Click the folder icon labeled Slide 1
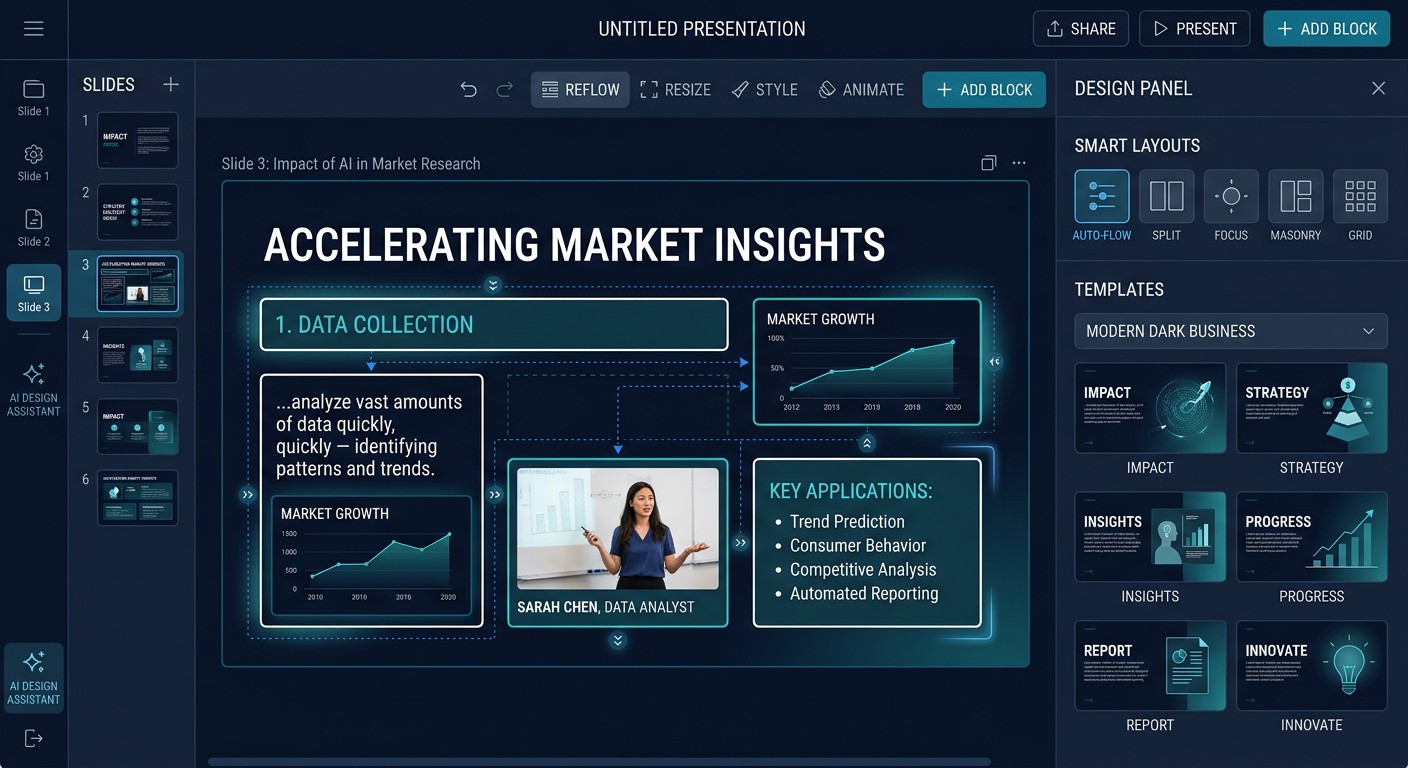This screenshot has width=1408, height=768. [x=33, y=97]
